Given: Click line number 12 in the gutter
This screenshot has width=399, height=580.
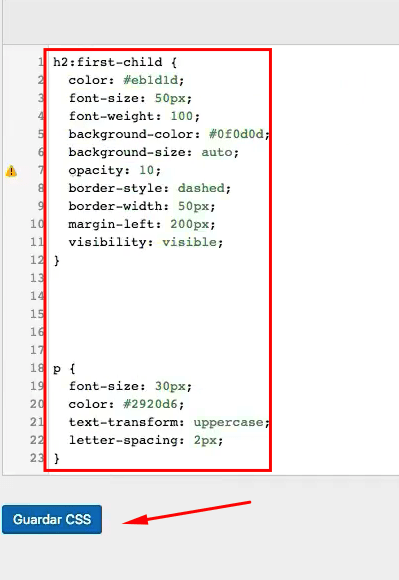Looking at the screenshot, I should (37, 260).
